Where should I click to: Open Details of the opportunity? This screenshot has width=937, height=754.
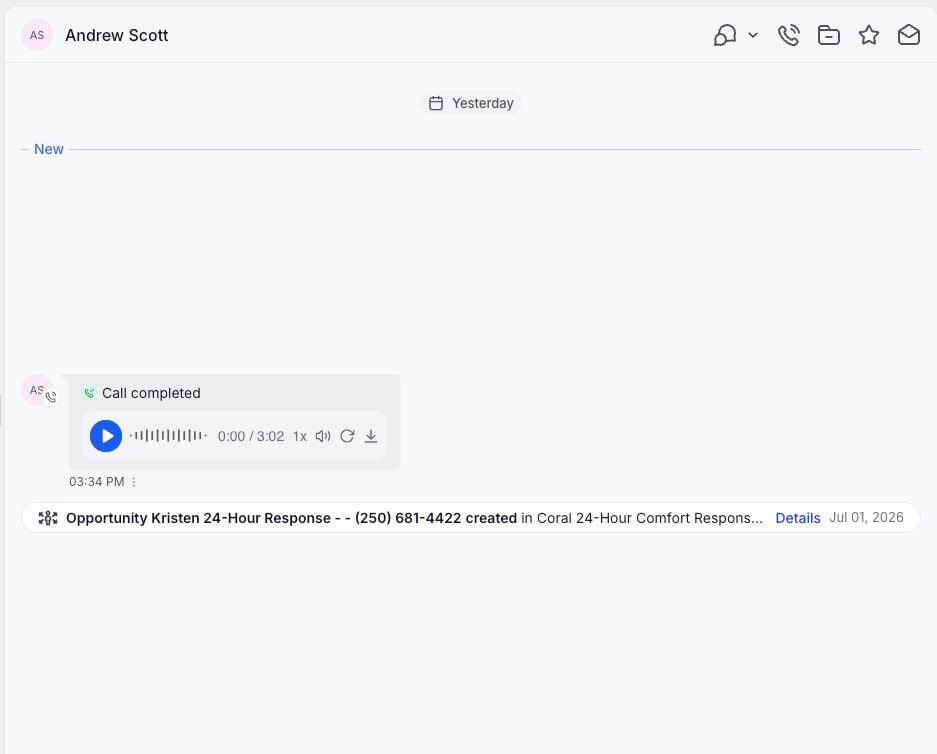(x=798, y=518)
